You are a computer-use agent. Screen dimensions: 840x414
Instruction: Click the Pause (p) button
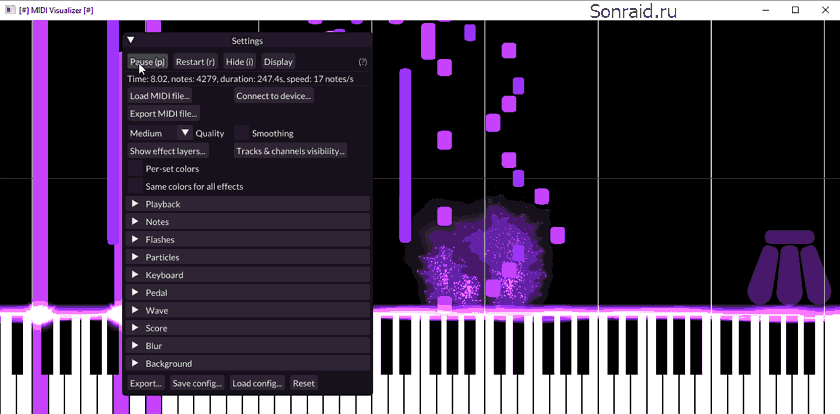pos(148,62)
